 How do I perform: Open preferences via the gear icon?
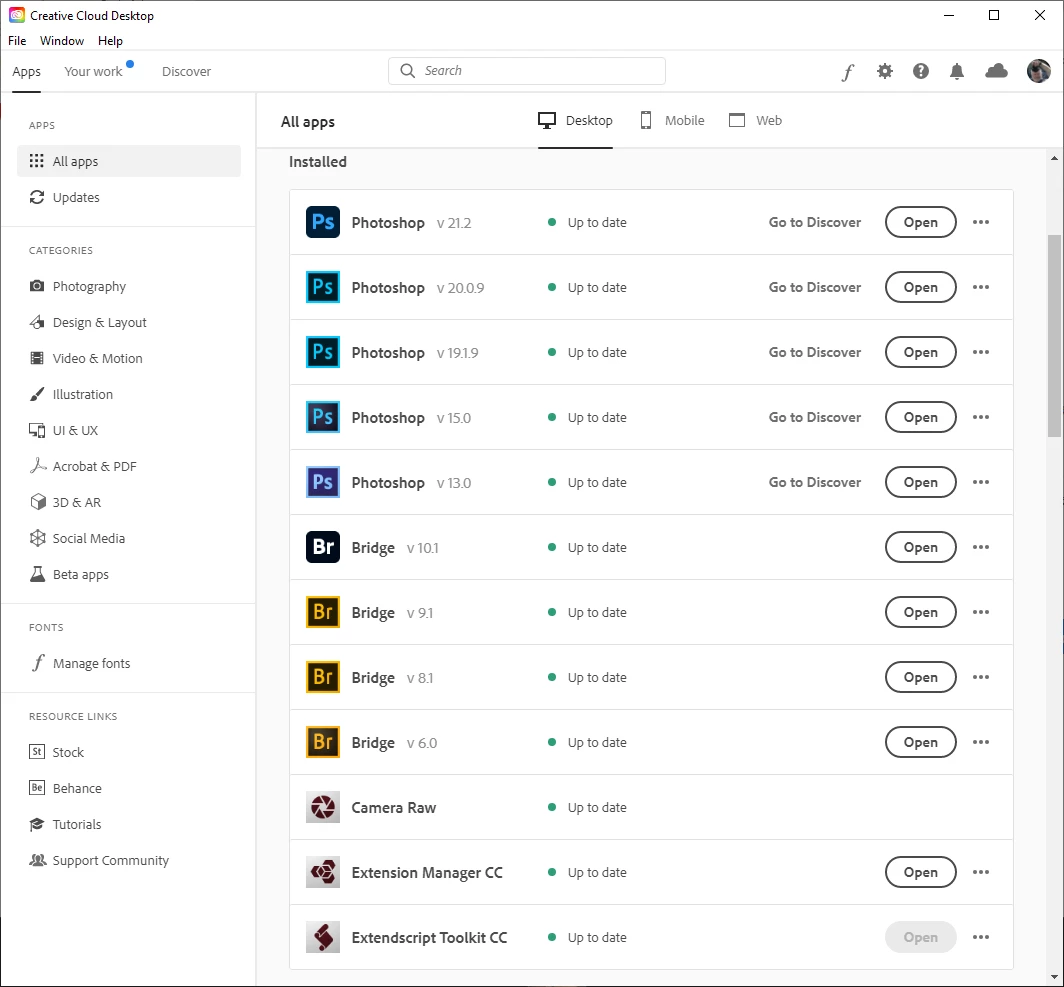[x=884, y=71]
